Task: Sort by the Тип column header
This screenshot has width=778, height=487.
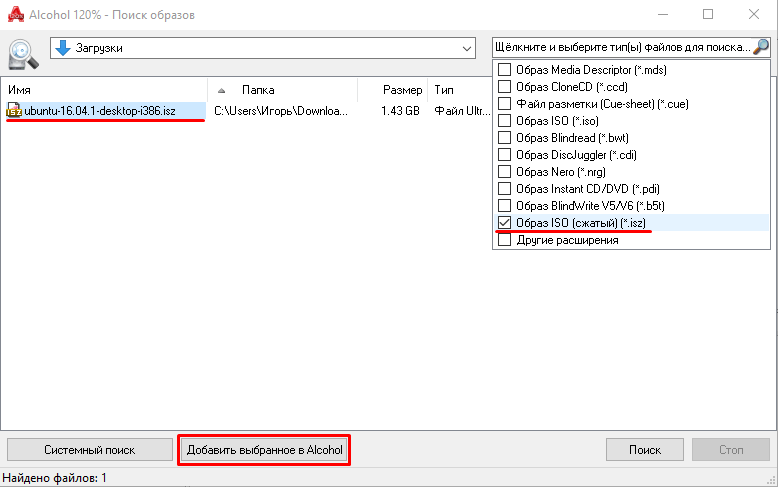Action: (x=460, y=90)
